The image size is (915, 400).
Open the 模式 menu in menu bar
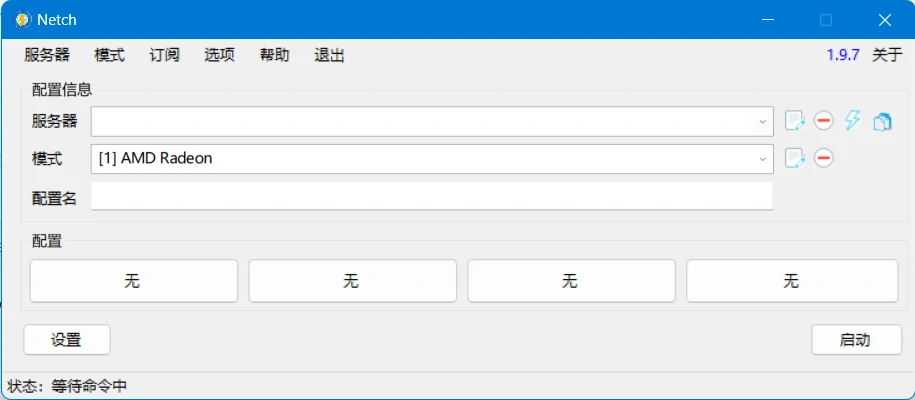pyautogui.click(x=110, y=55)
